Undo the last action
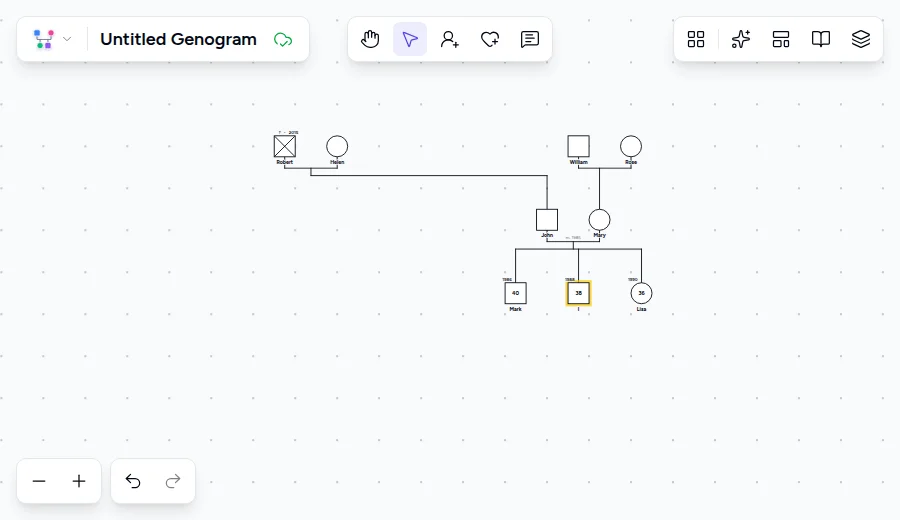 click(133, 481)
